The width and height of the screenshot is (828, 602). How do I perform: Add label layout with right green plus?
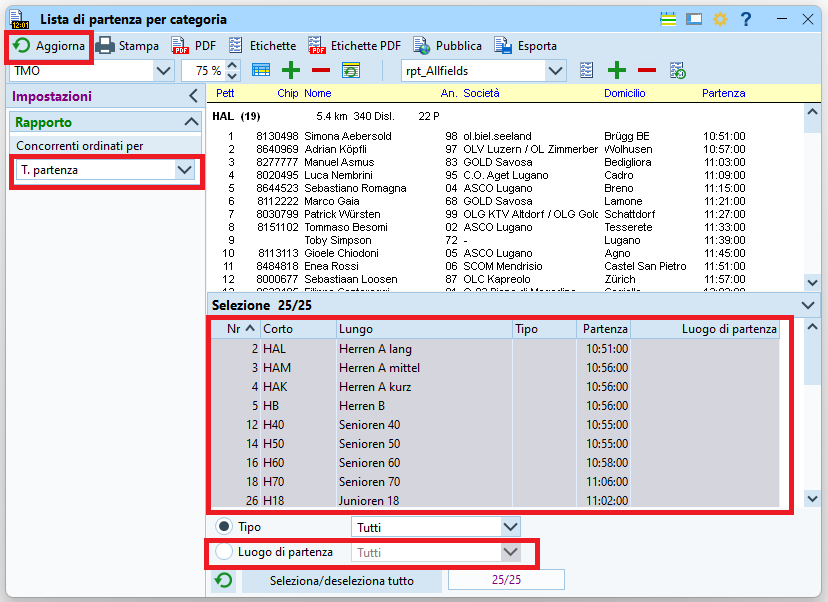(617, 70)
